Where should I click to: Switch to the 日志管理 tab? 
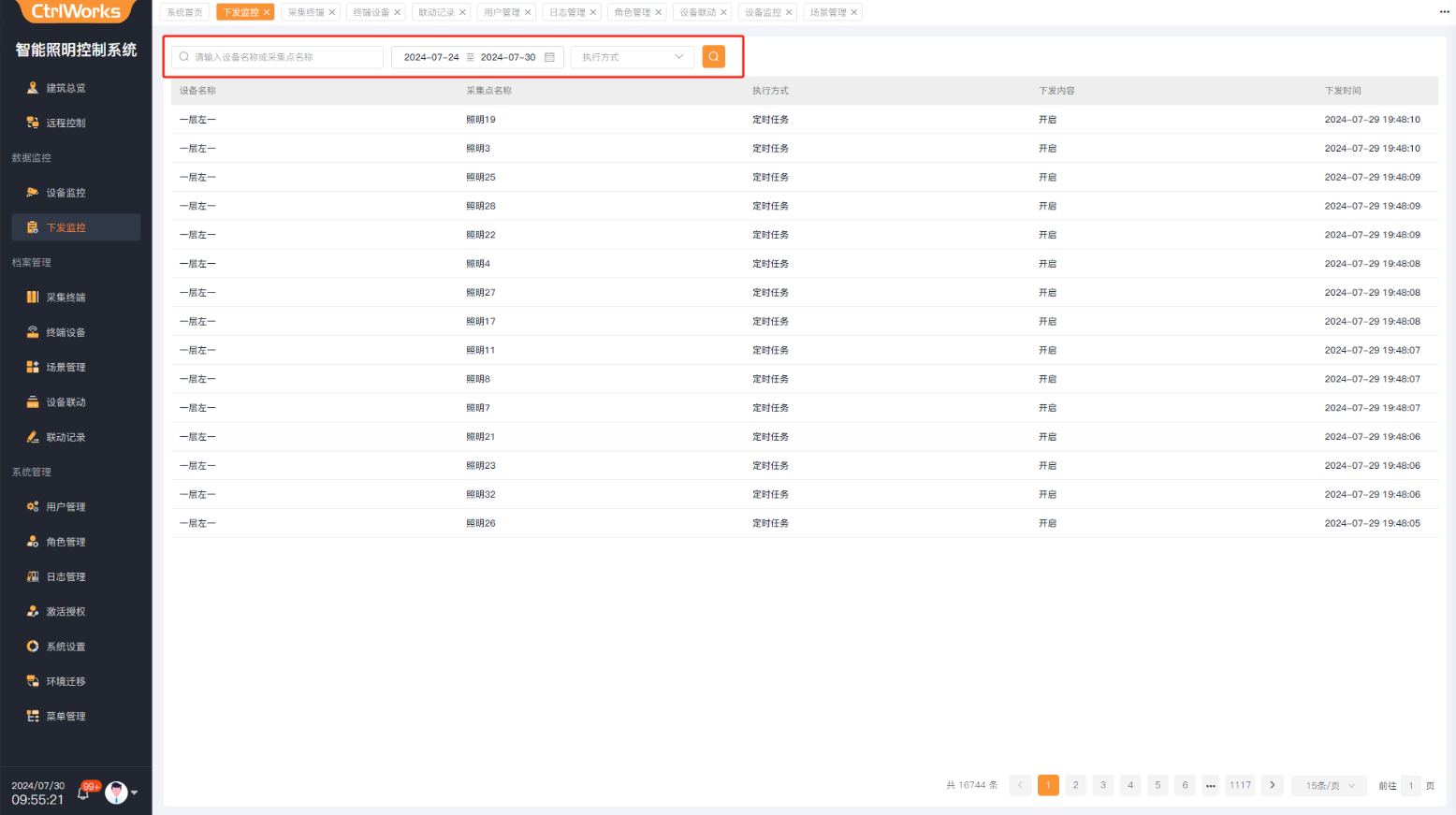[566, 12]
